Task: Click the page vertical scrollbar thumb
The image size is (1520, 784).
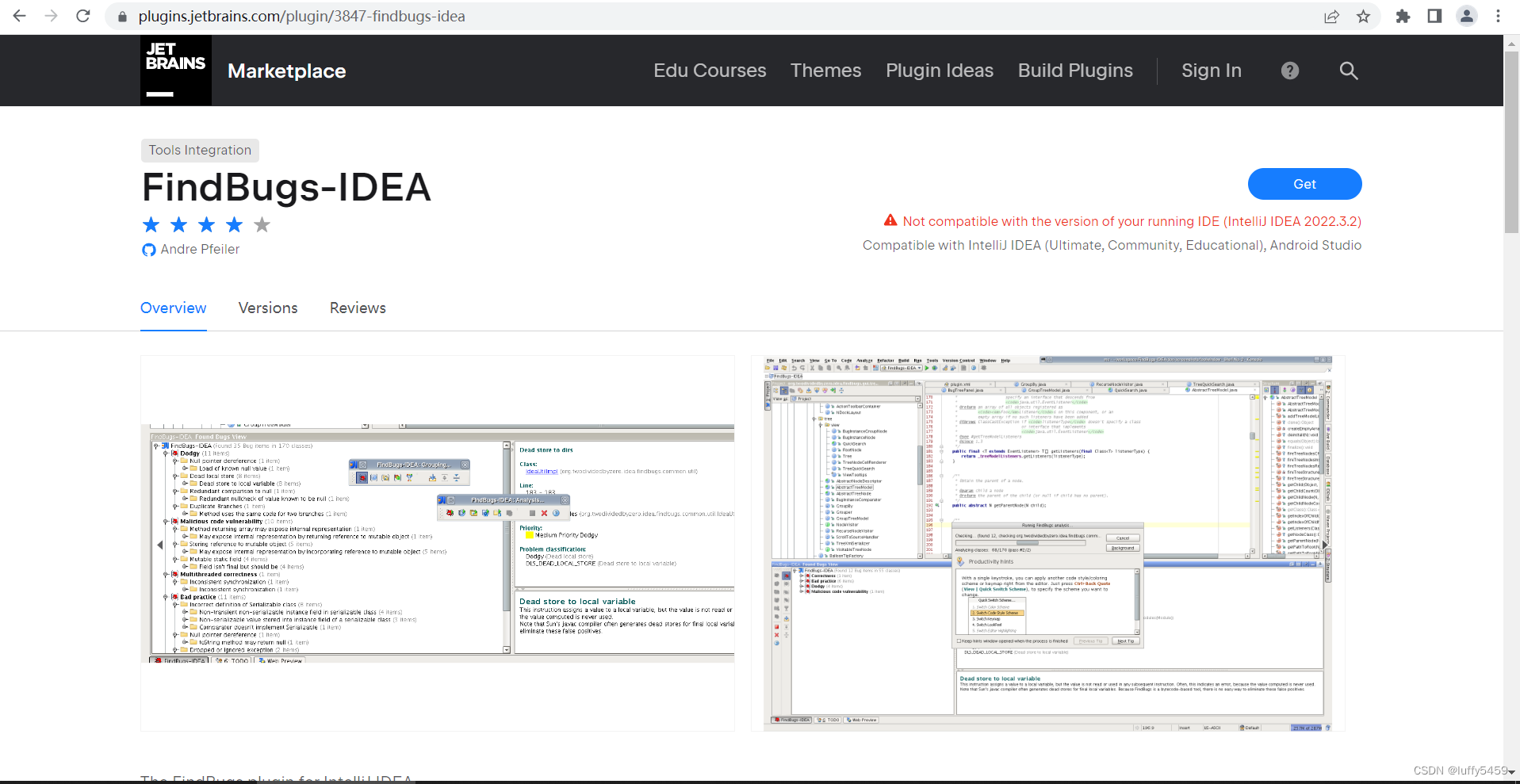Action: (x=1511, y=143)
